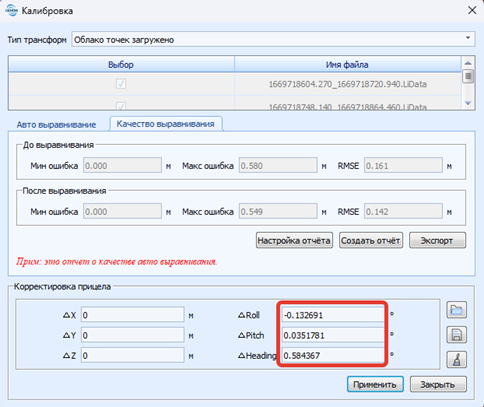
Task: Open the Тип трансформ dropdown
Action: click(273, 39)
